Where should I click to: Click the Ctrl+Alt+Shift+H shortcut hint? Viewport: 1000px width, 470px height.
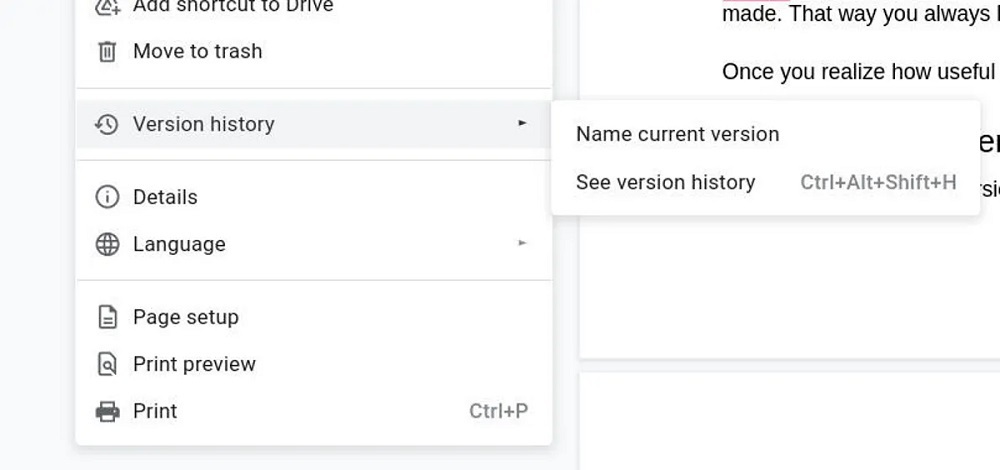point(878,182)
